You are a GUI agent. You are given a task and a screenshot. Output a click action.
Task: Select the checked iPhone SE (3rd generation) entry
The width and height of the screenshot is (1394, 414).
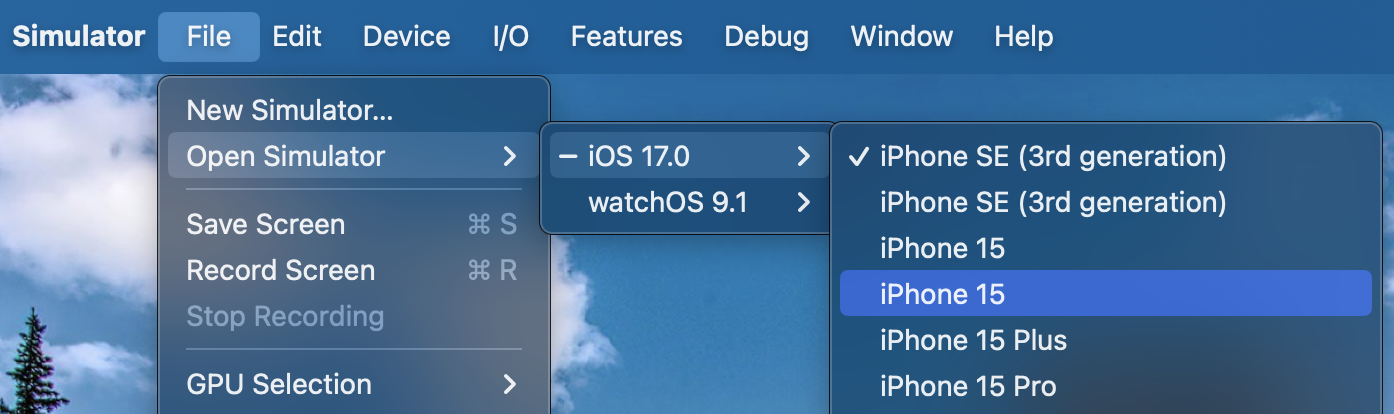pos(1052,157)
